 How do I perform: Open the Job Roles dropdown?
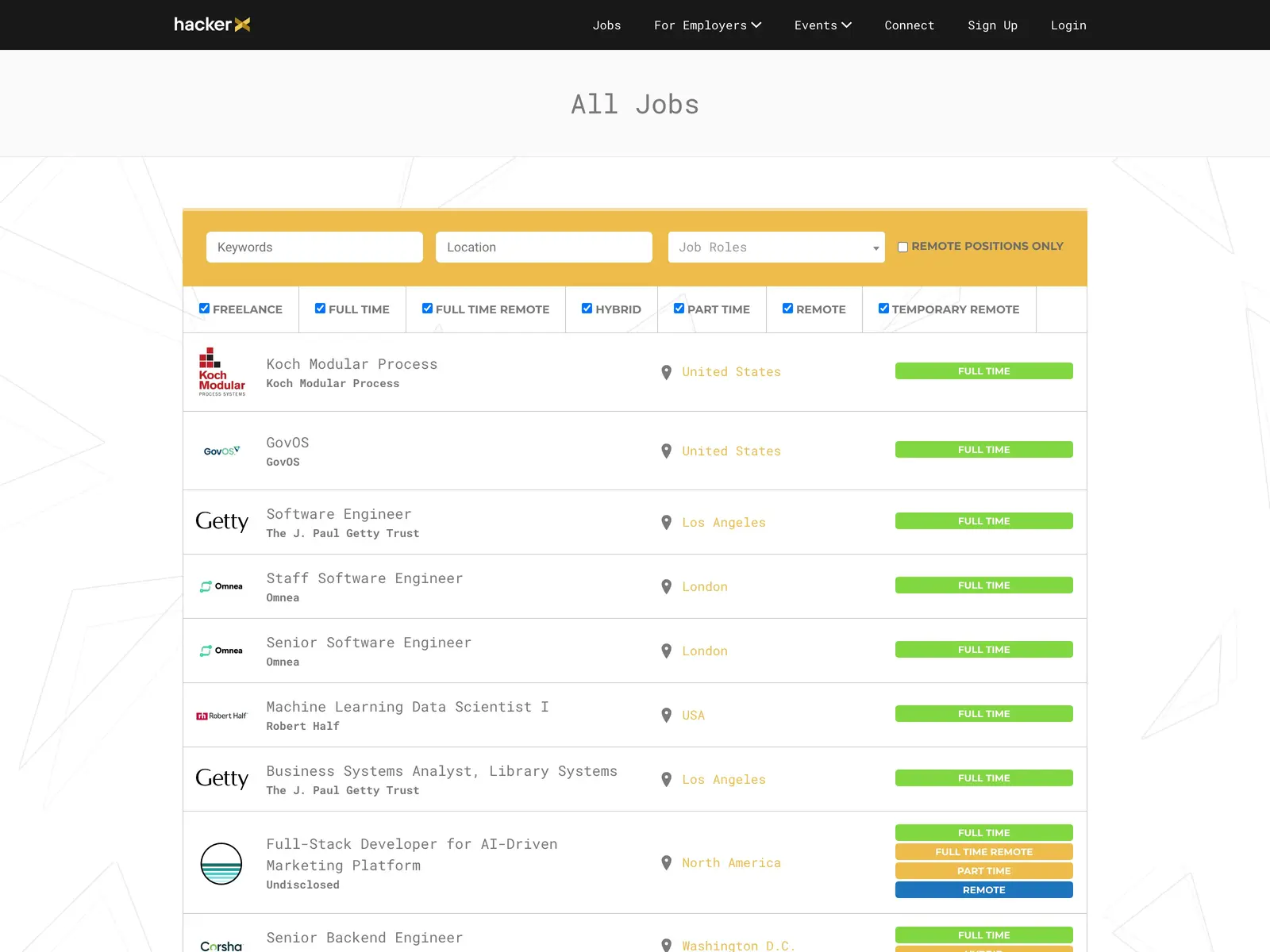click(776, 248)
